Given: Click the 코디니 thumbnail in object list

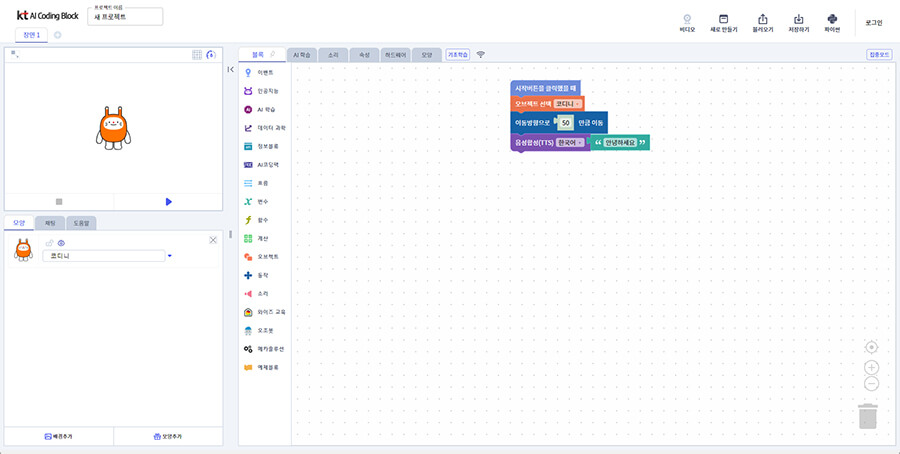Looking at the screenshot, I should coord(24,250).
